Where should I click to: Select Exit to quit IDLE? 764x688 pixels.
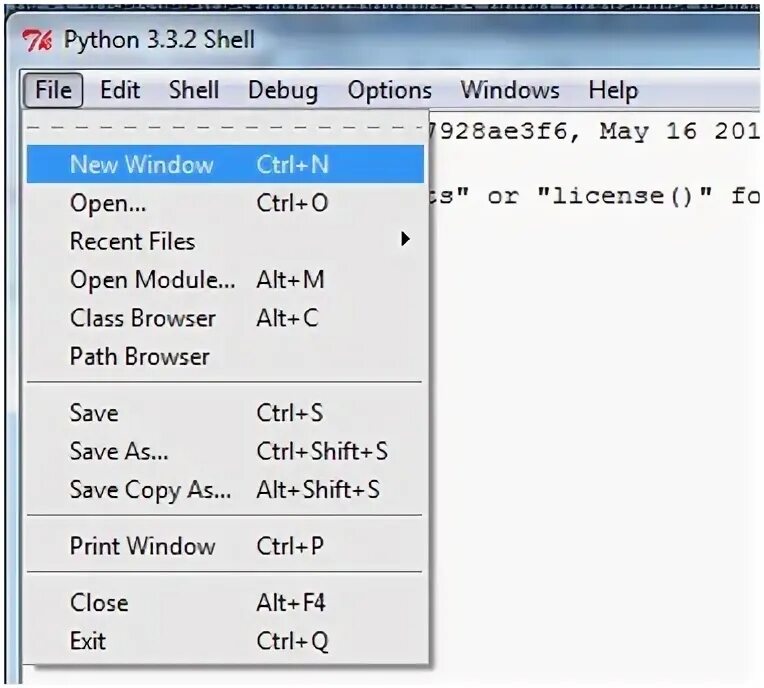click(225, 641)
